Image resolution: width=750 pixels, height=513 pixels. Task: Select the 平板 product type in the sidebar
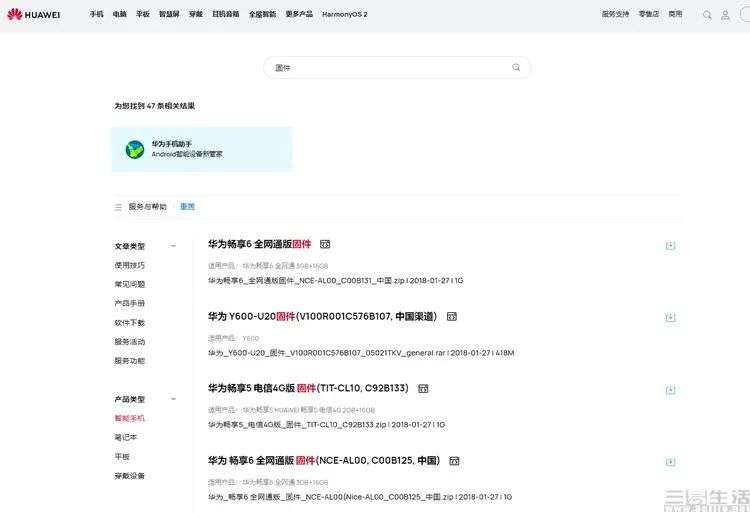point(122,457)
